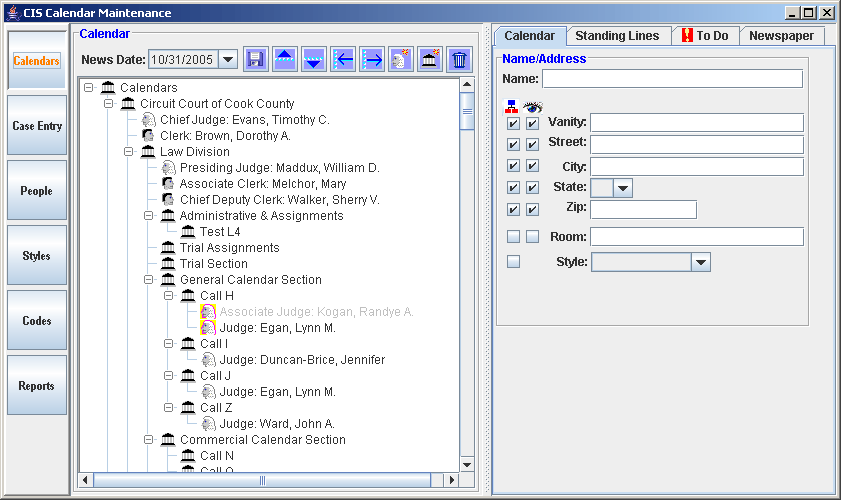Open the Case Entry section
This screenshot has width=841, height=500.
pos(37,126)
